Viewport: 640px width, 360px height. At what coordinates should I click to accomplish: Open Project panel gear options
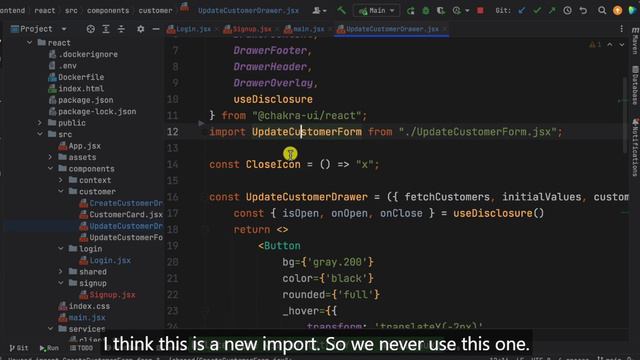tap(140, 29)
